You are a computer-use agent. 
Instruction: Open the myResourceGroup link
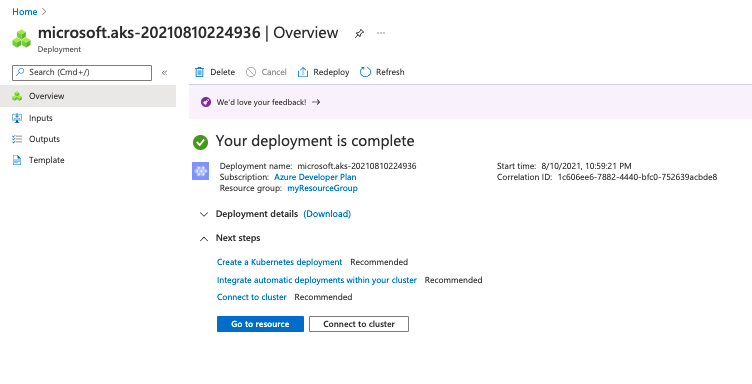pos(322,188)
